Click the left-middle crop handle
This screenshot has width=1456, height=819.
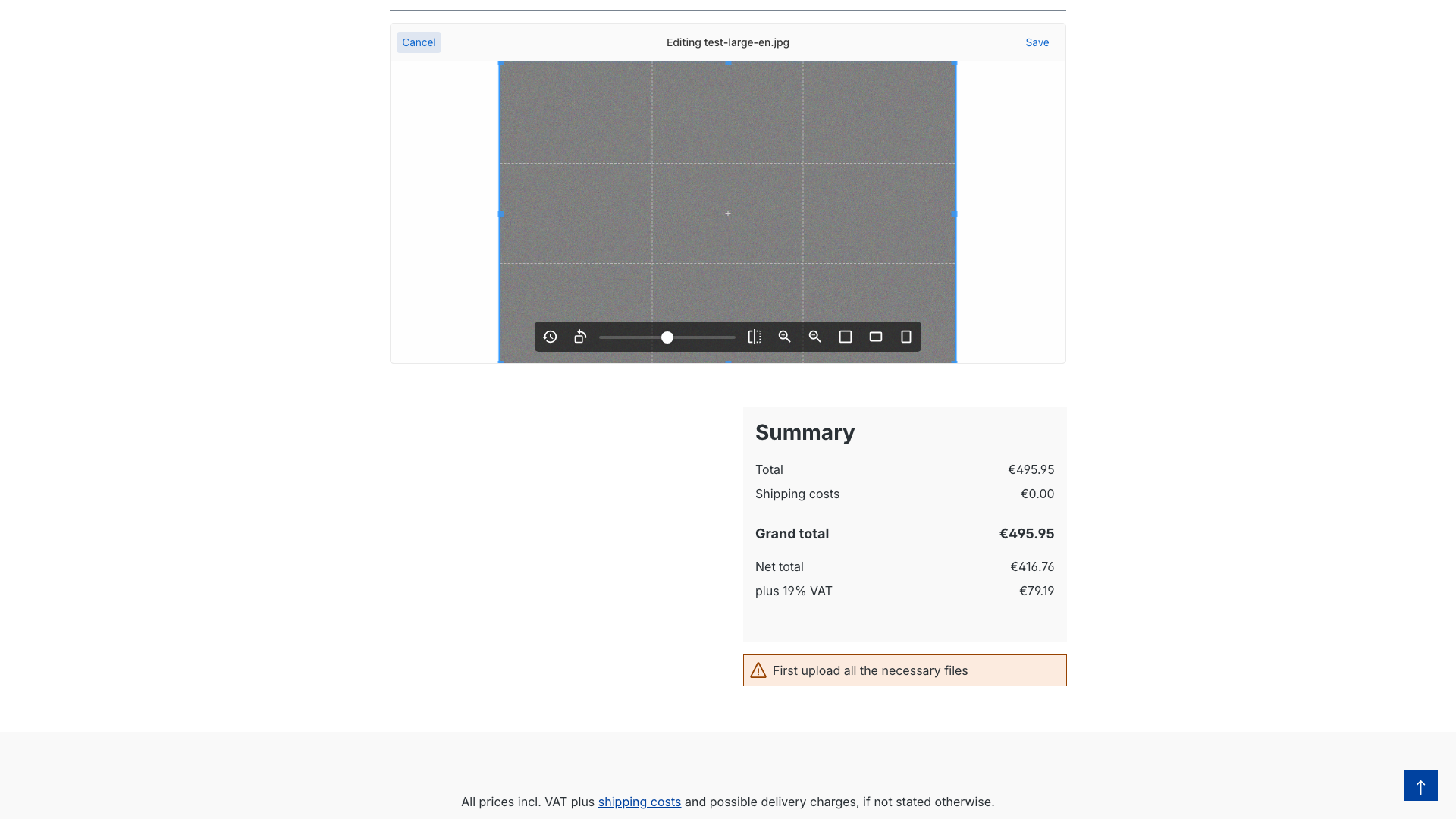click(500, 214)
